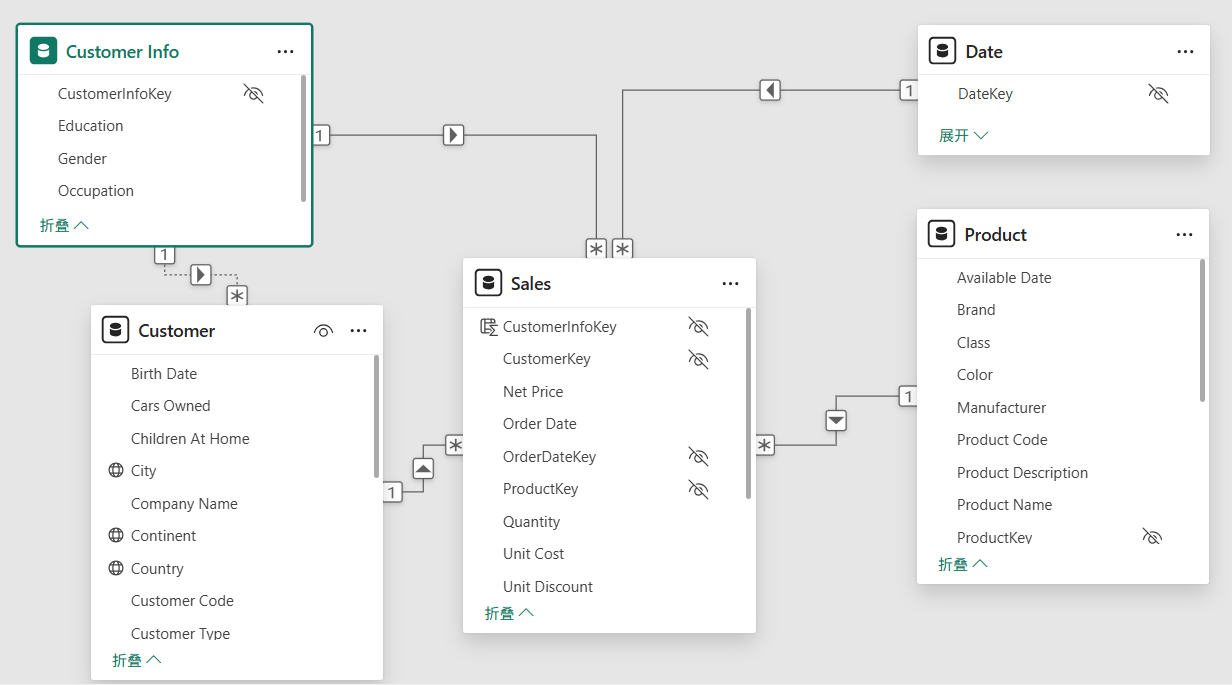
Task: Select filter direction arrow on Date–Sales relationship
Action: click(x=769, y=90)
